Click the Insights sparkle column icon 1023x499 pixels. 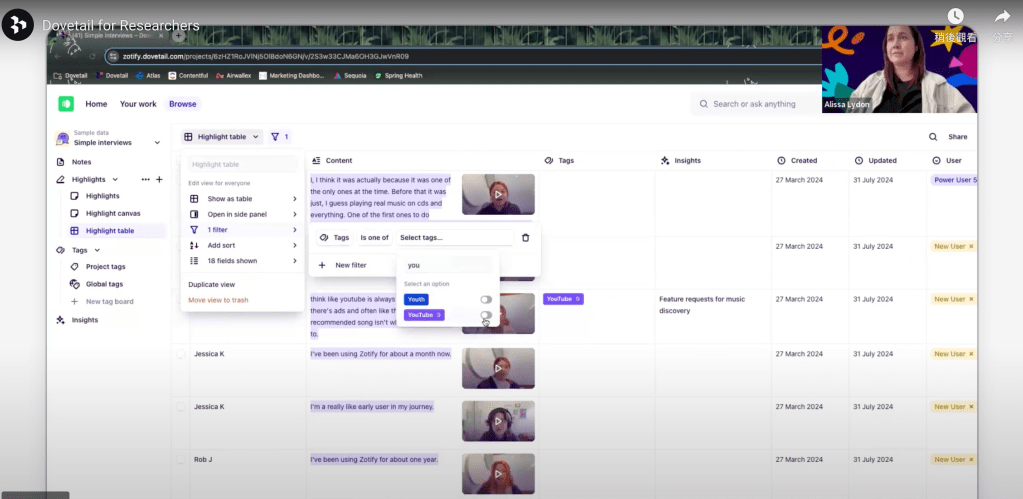[x=665, y=160]
